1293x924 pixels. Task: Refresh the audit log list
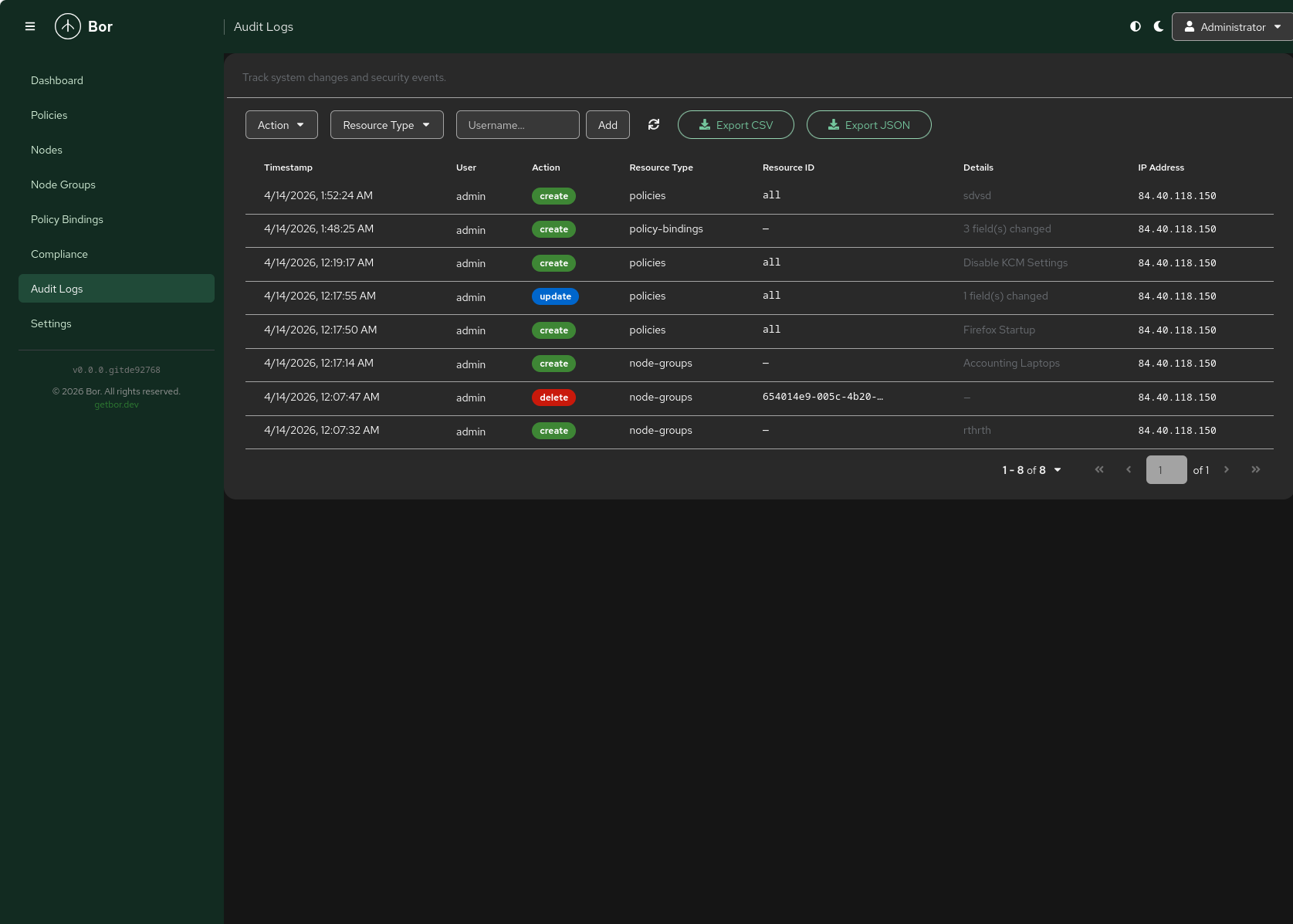click(x=654, y=124)
